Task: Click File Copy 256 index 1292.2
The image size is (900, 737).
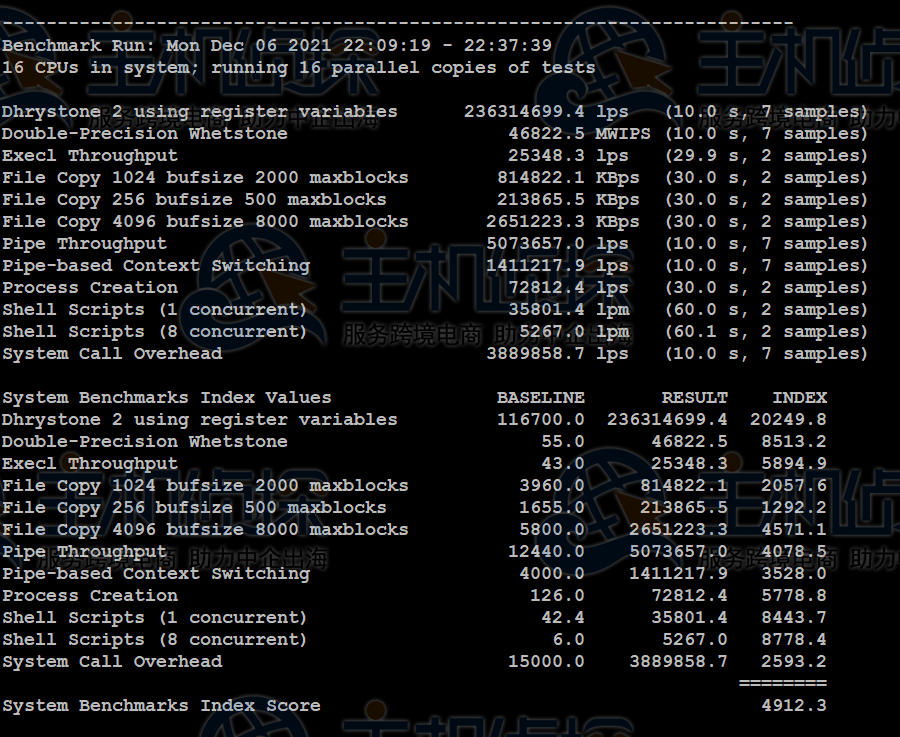Action: pos(794,507)
